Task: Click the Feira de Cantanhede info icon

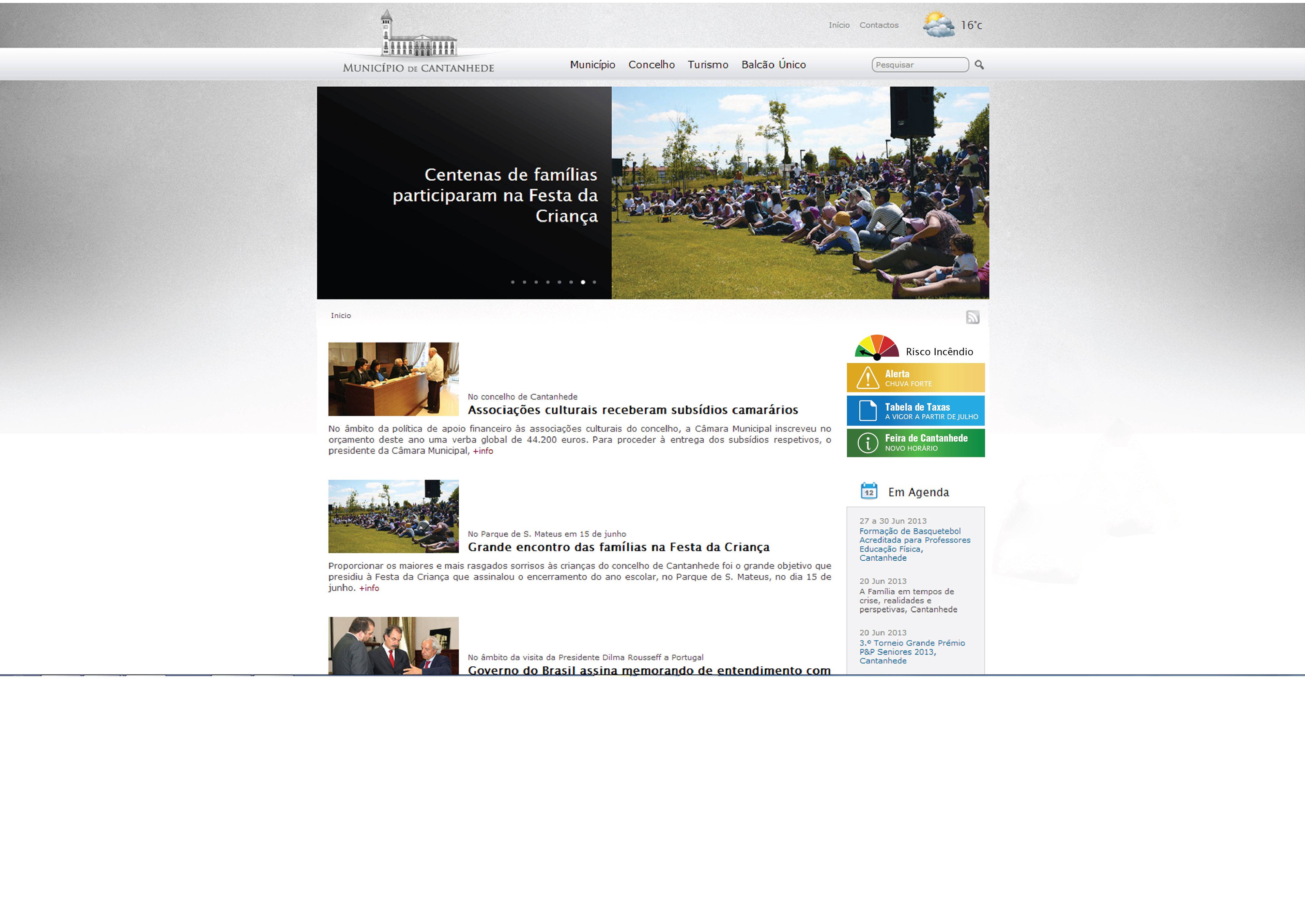Action: click(x=867, y=443)
